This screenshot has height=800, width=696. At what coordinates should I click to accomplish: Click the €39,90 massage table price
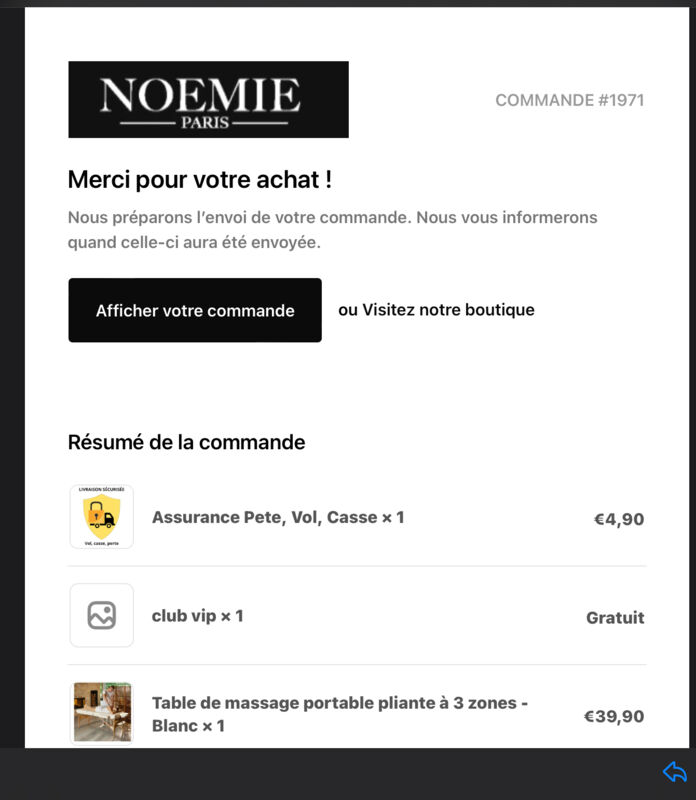pyautogui.click(x=614, y=716)
